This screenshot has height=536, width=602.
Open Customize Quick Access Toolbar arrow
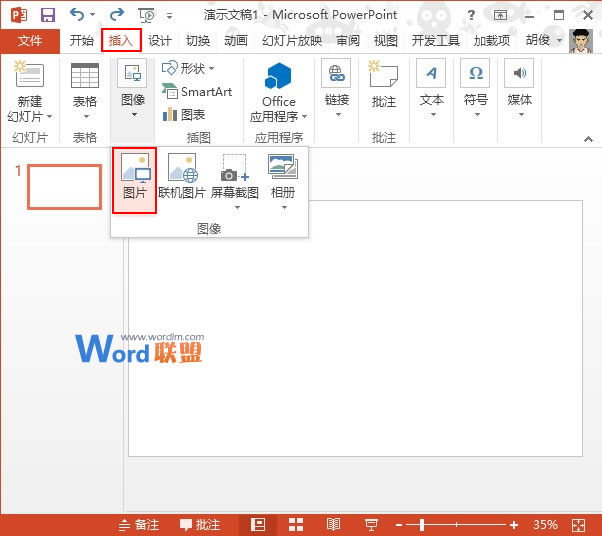(169, 16)
